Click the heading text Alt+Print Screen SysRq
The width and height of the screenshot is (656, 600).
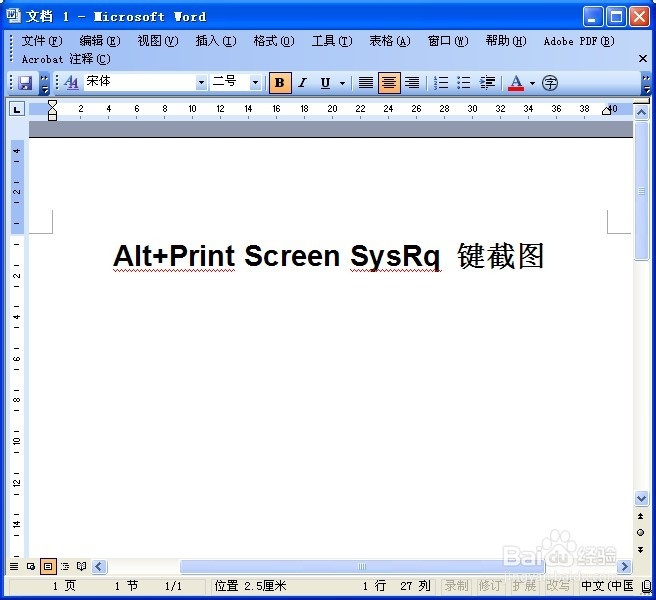click(276, 256)
